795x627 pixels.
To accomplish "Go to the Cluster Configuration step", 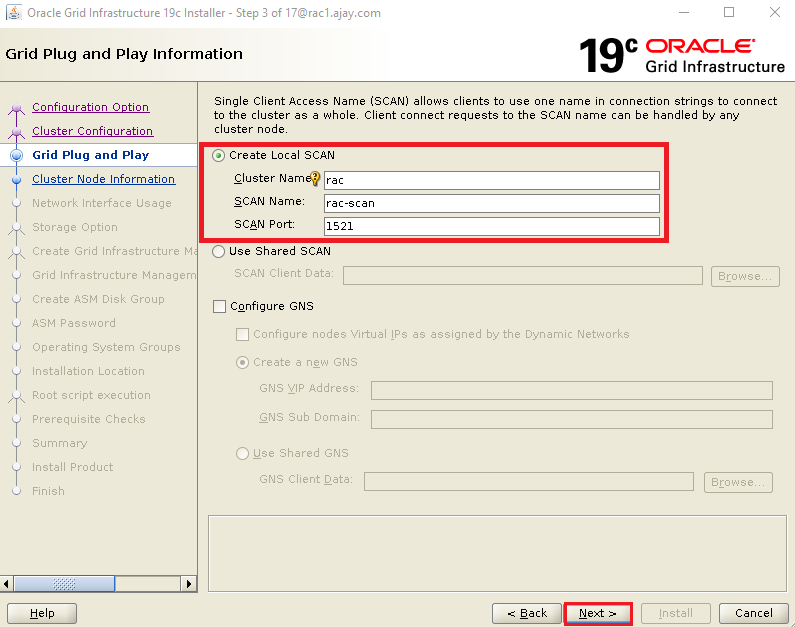I will (92, 131).
